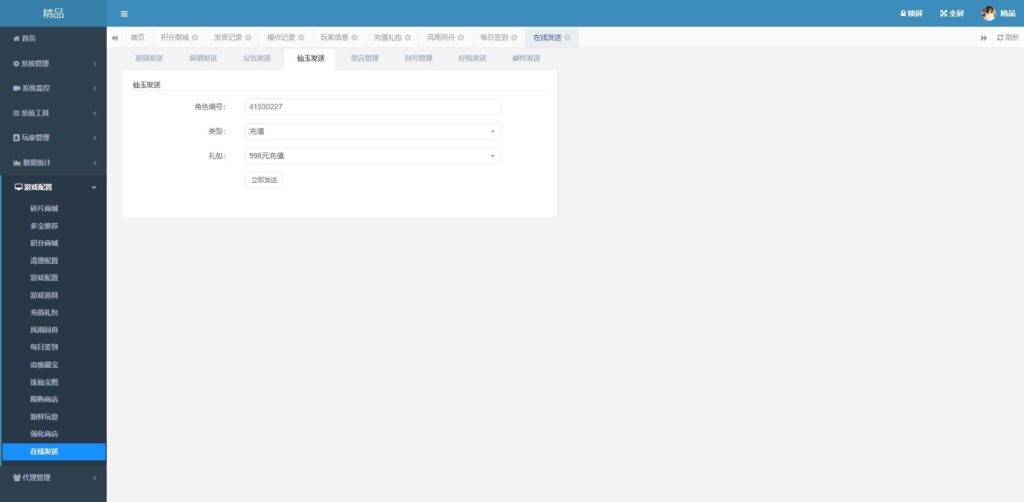The image size is (1024, 502).
Task: Open 充值礼包 in the sidebar
Action: 44,312
